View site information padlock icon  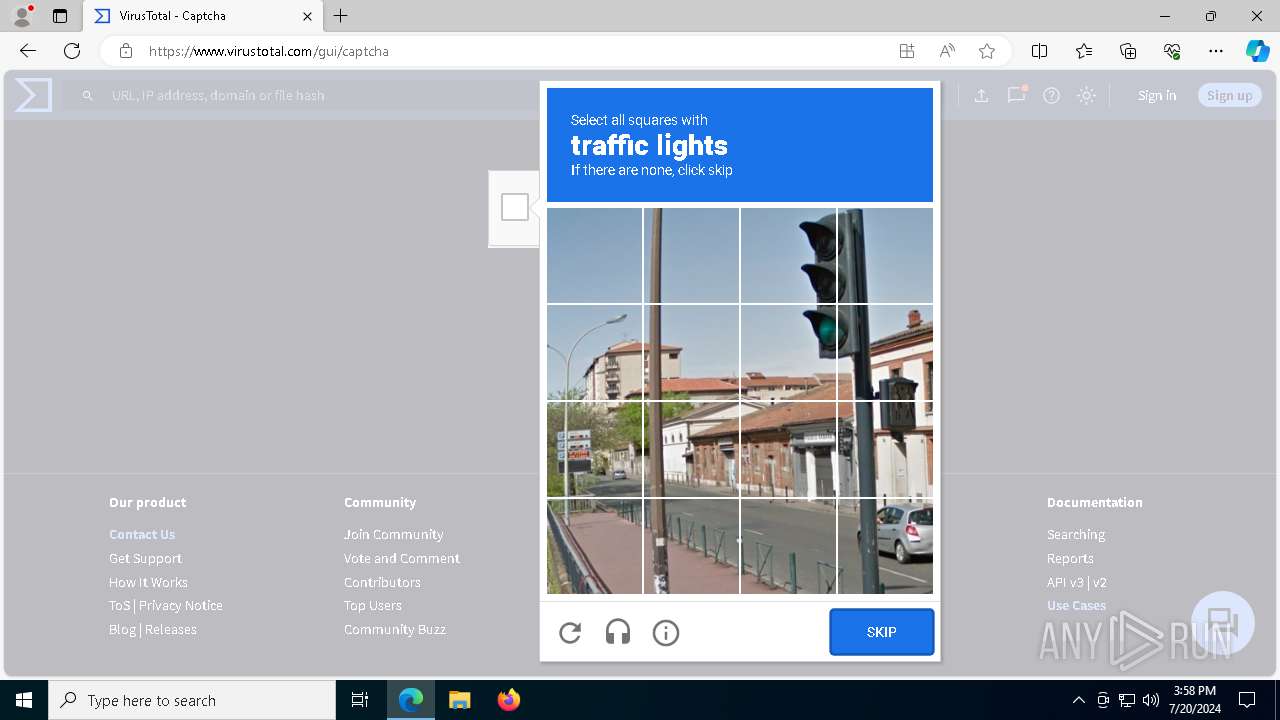pyautogui.click(x=125, y=51)
